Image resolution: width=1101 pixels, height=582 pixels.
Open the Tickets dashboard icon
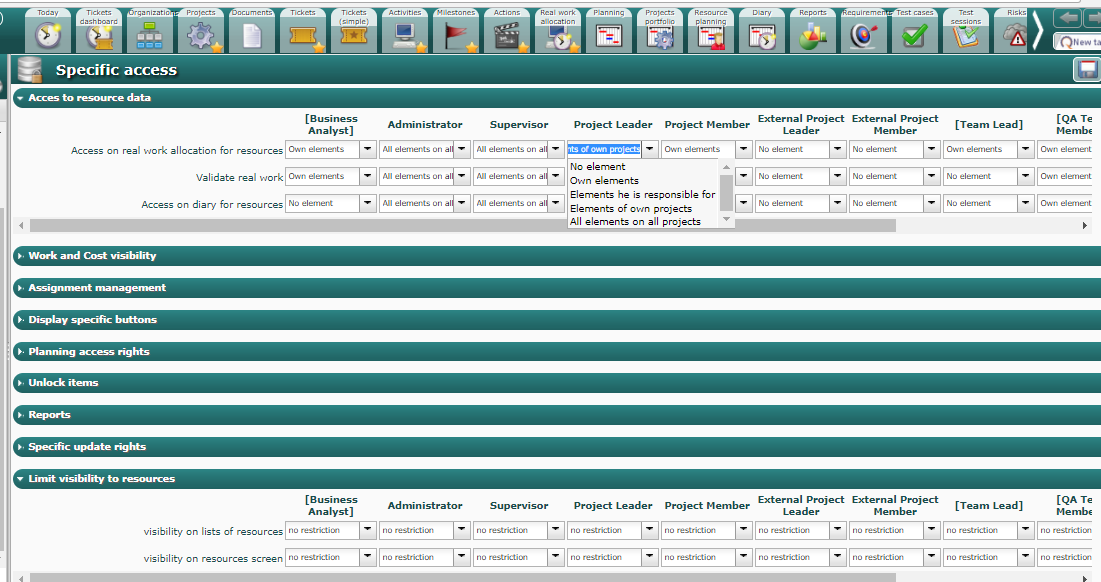[100, 35]
